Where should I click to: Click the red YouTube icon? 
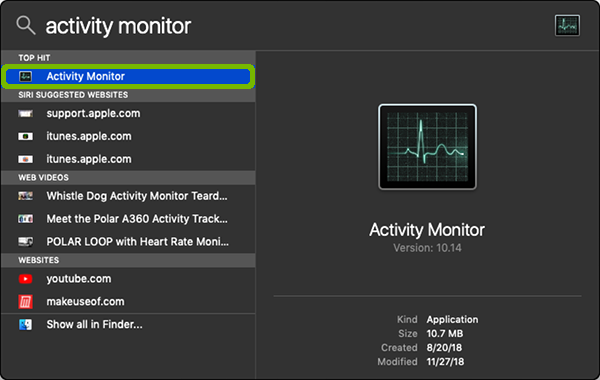[26, 279]
